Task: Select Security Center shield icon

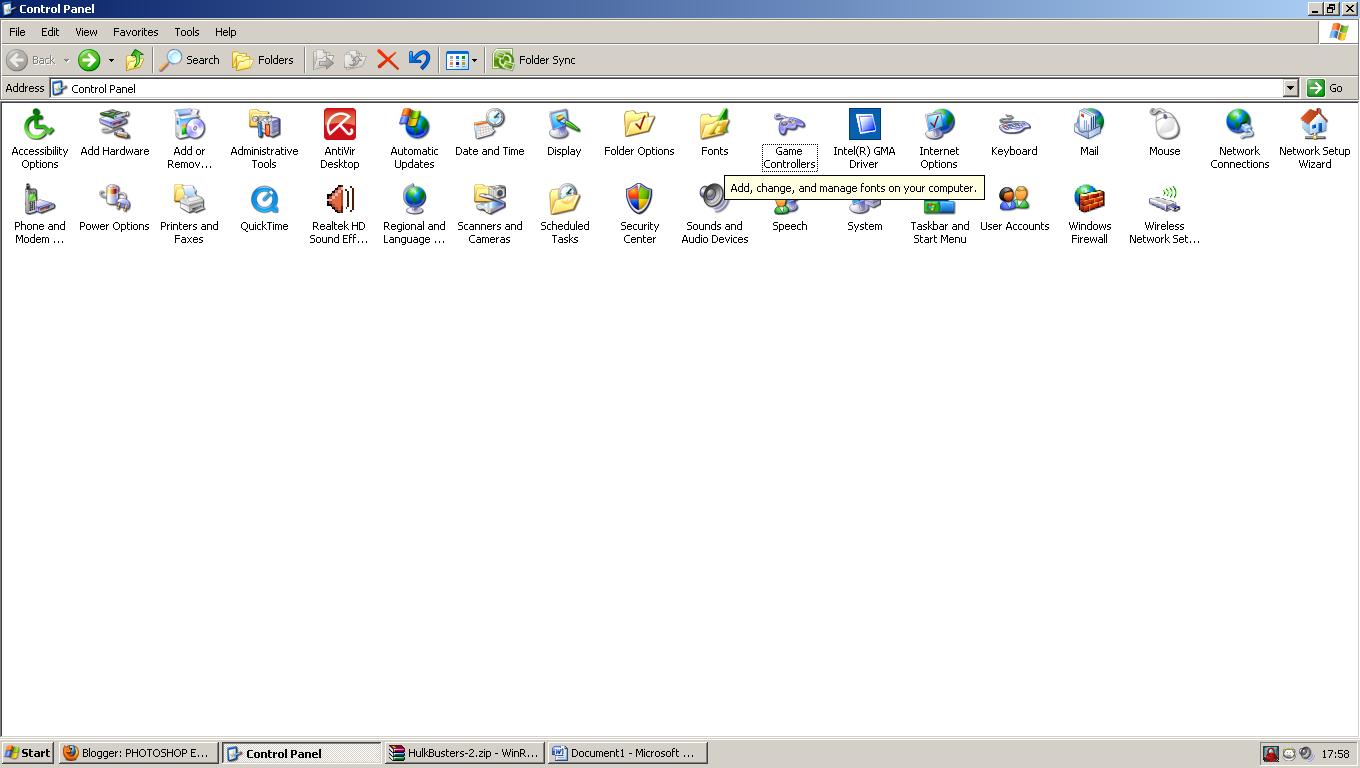Action: [639, 200]
